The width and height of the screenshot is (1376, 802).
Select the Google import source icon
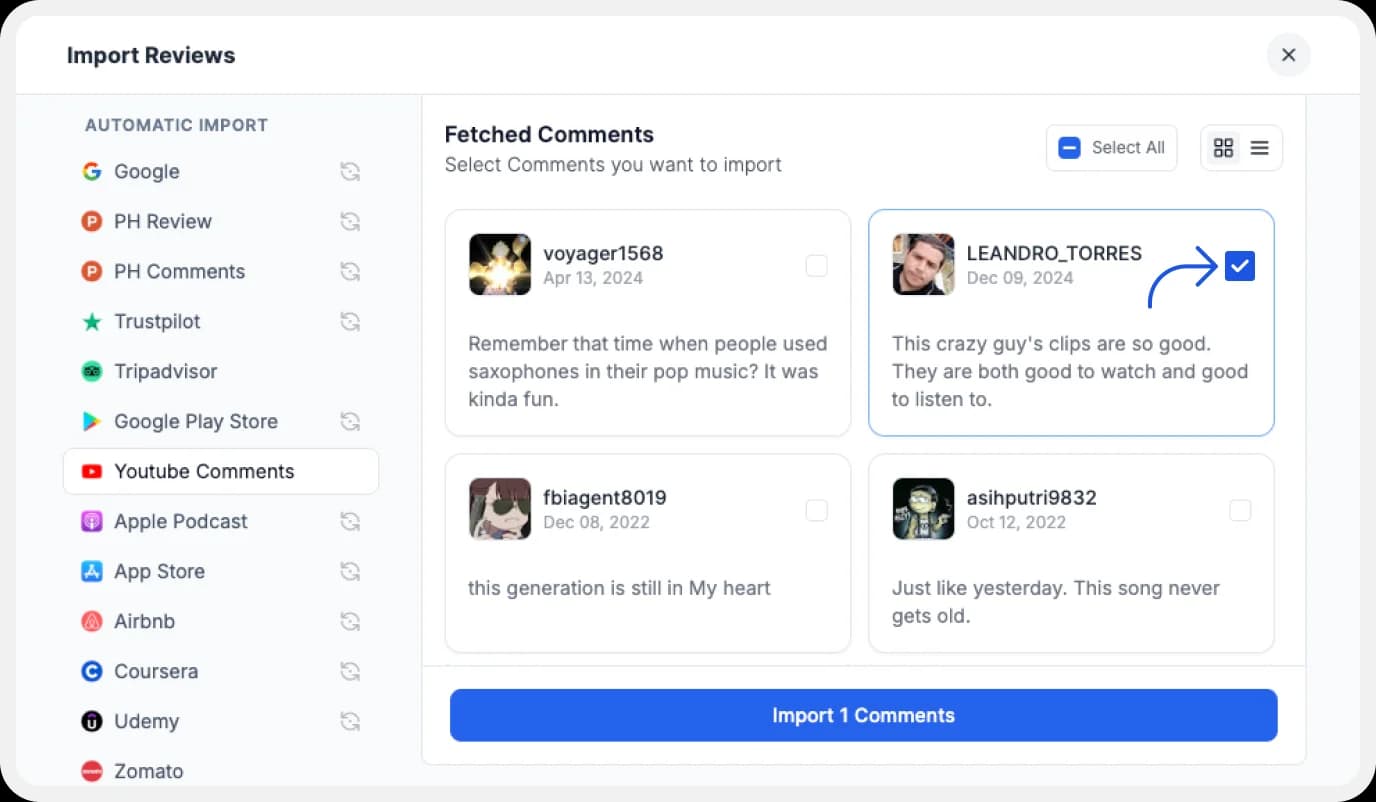[91, 171]
